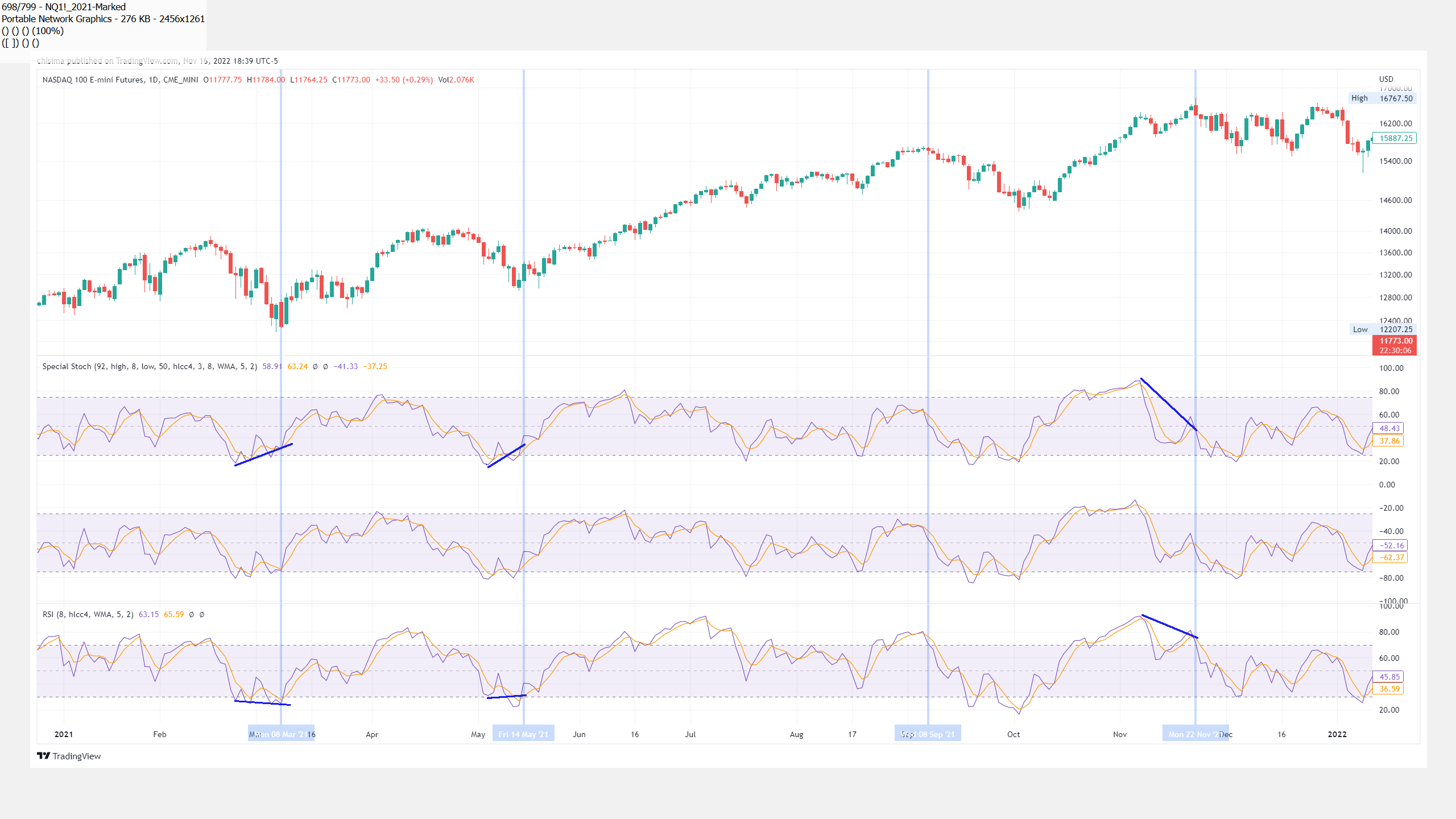Click the purple 45.85 RSI value tag
Image resolution: width=1456 pixels, height=819 pixels.
click(1389, 677)
